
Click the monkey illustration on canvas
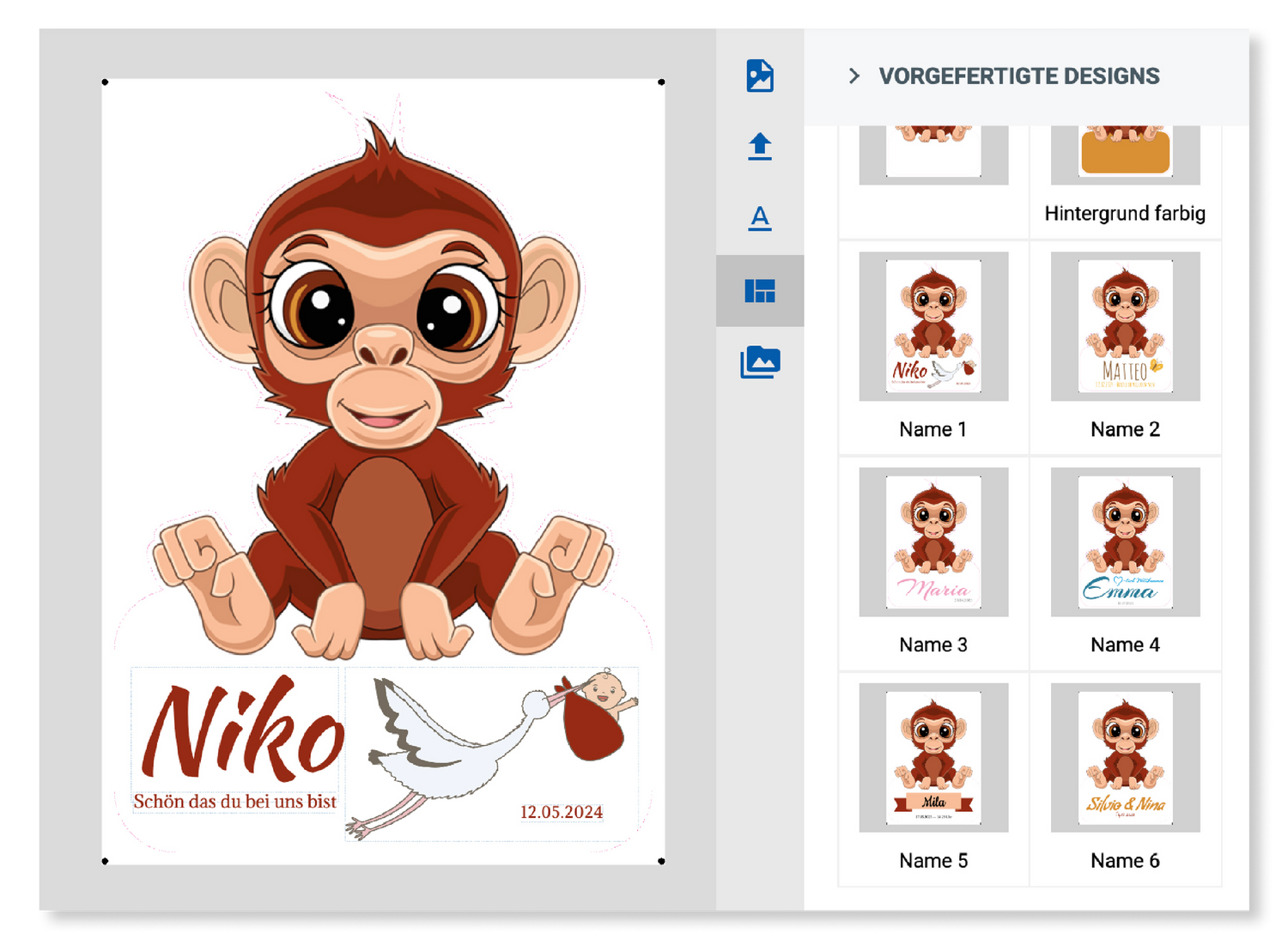pyautogui.click(x=384, y=386)
